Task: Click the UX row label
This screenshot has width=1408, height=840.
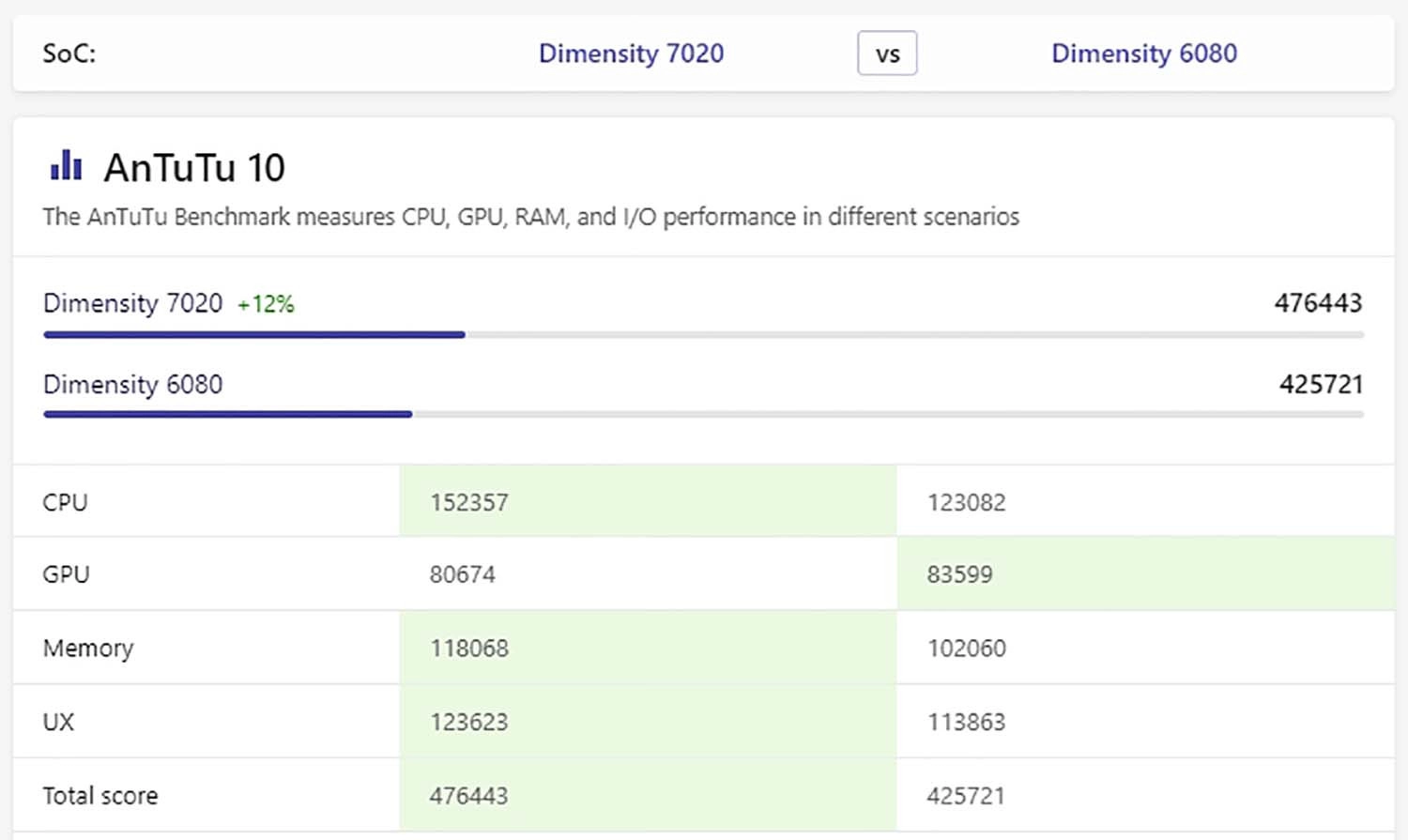Action: (58, 722)
